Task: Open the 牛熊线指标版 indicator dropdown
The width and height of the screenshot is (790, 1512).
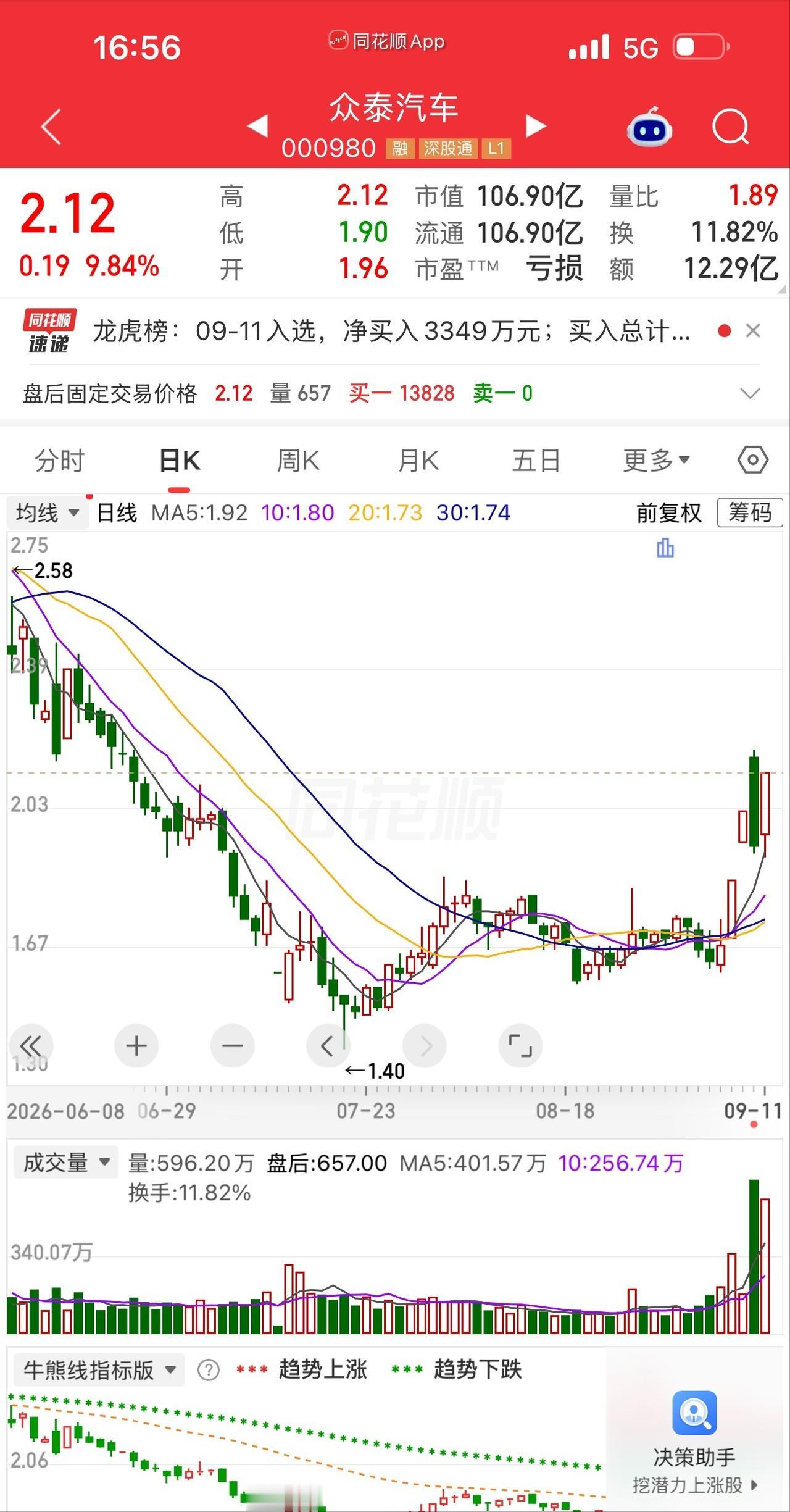Action: point(99,1369)
